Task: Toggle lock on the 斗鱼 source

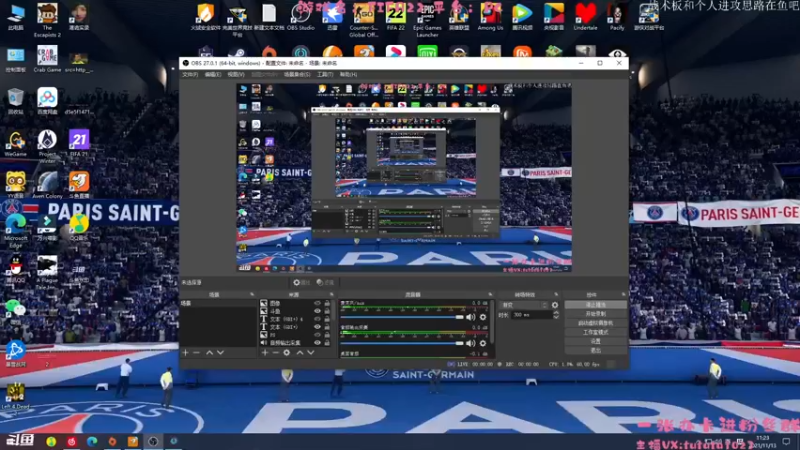Action: click(327, 311)
